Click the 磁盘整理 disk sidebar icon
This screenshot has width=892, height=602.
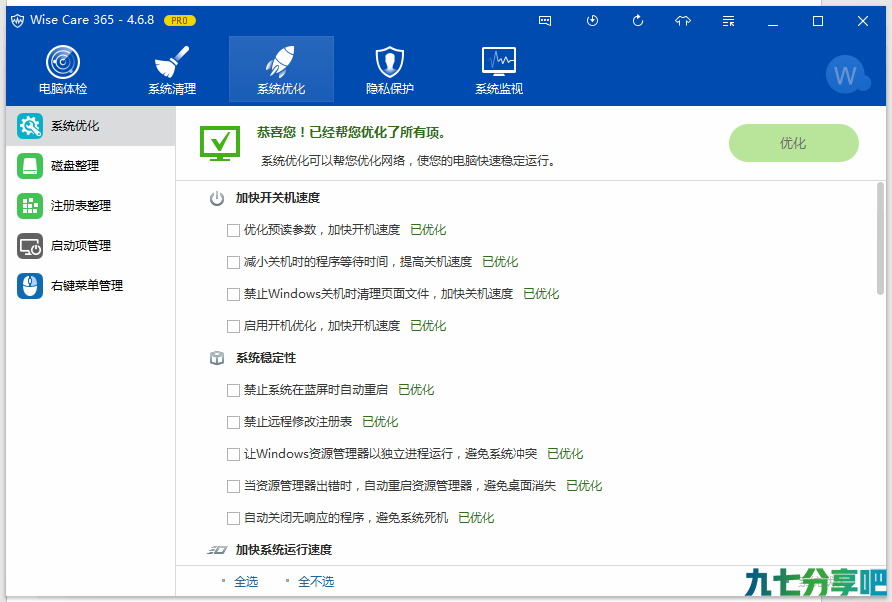[x=30, y=166]
